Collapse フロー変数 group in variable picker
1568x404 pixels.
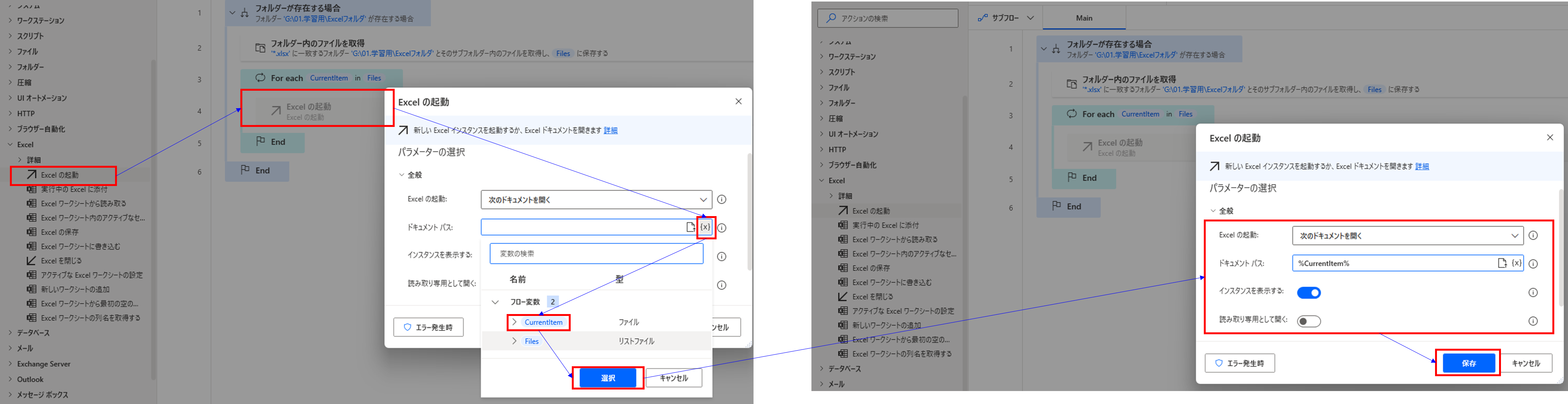pyautogui.click(x=495, y=302)
